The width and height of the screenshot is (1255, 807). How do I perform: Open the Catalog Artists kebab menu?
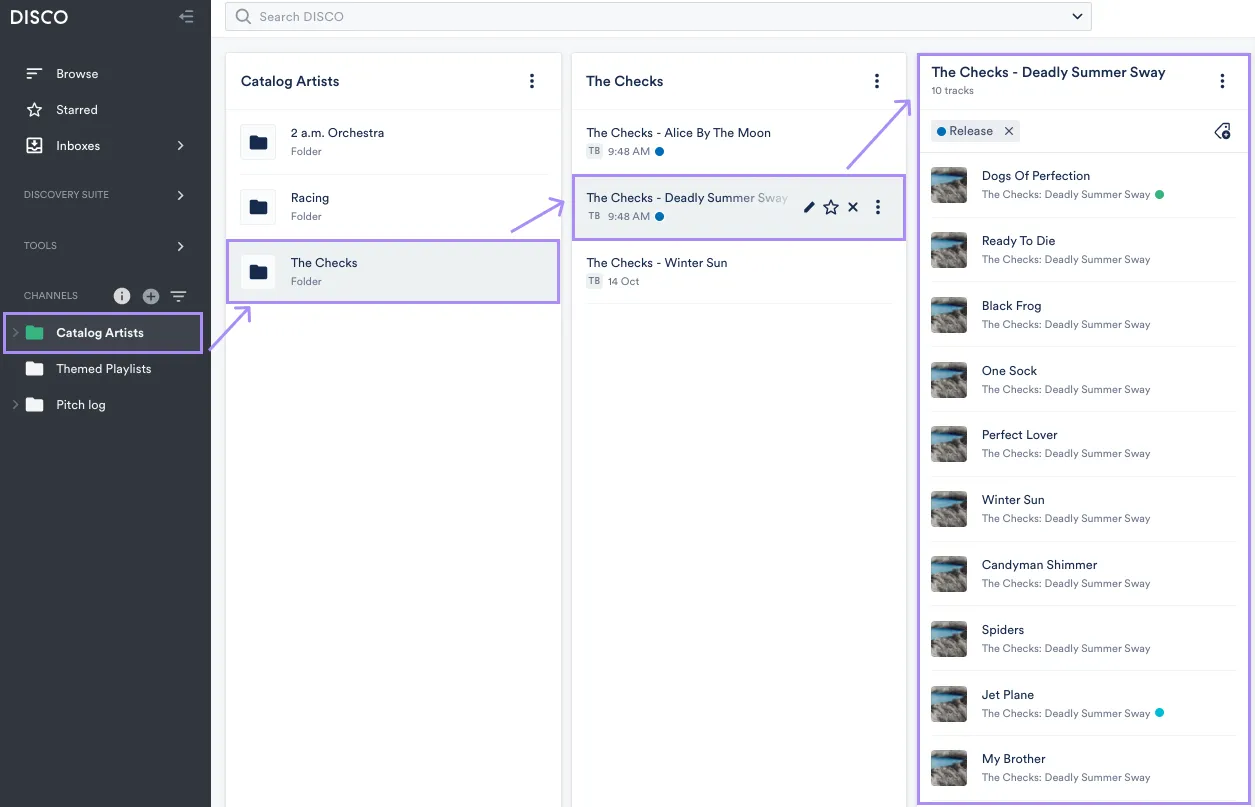pos(532,81)
